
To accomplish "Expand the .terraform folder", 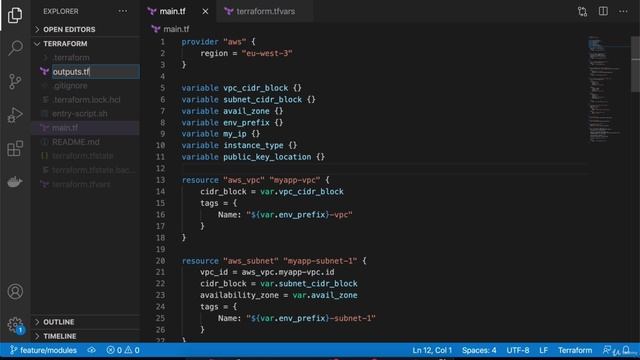I will [x=86, y=58].
